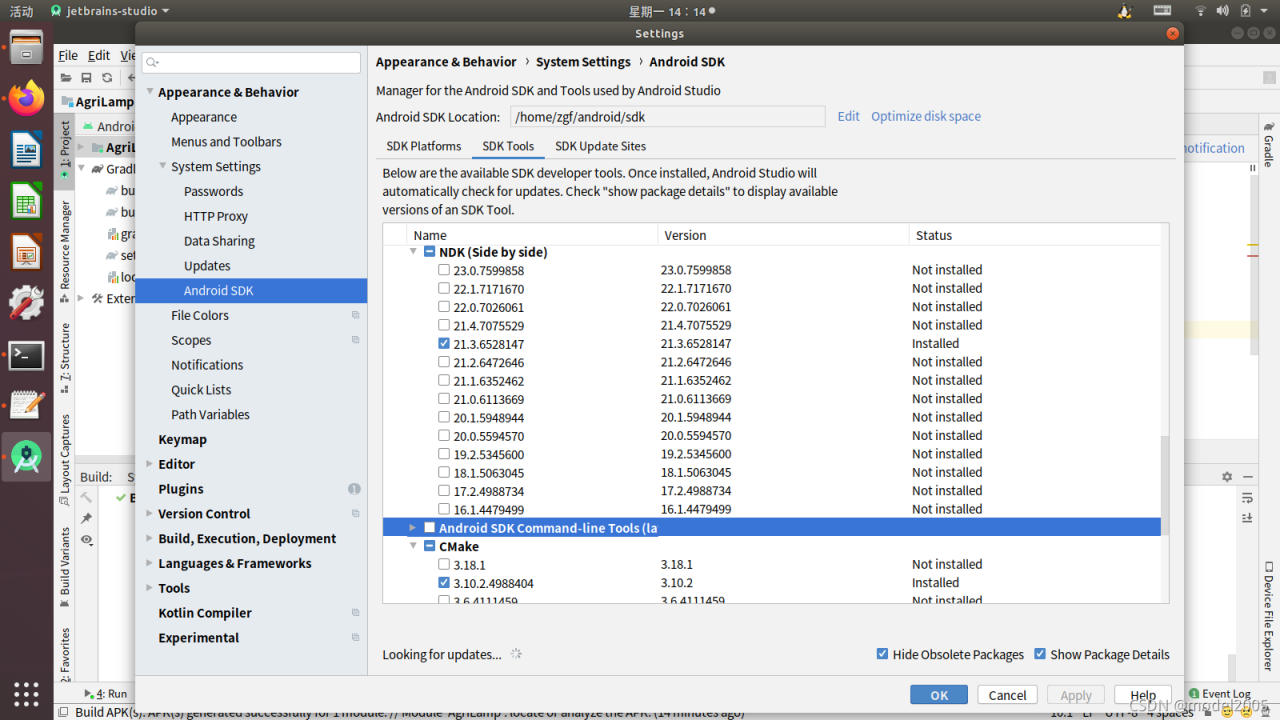Screen dimensions: 1280x720
Task: Switch to the SDK Platforms tab
Action: click(x=424, y=146)
